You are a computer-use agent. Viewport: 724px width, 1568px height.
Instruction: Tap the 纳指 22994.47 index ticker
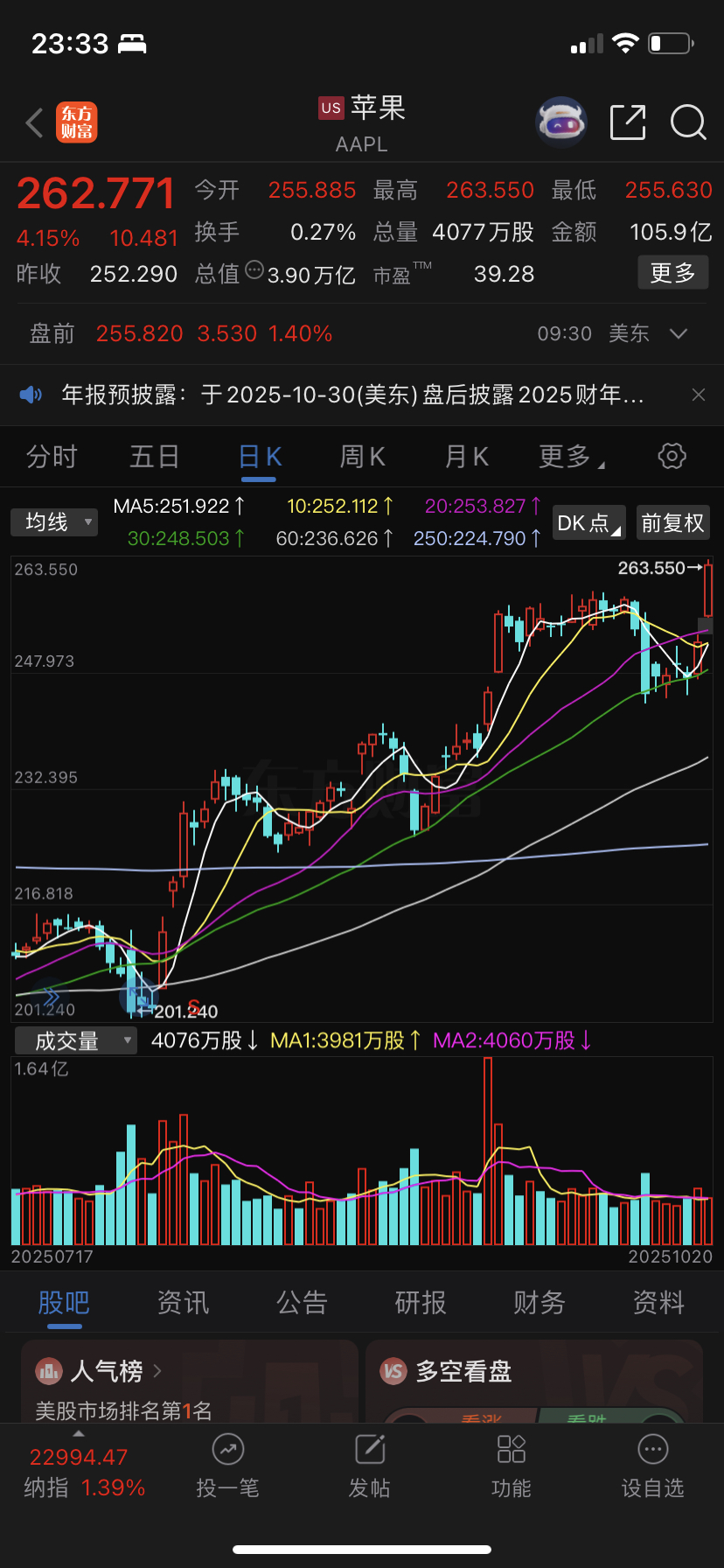(x=84, y=1472)
